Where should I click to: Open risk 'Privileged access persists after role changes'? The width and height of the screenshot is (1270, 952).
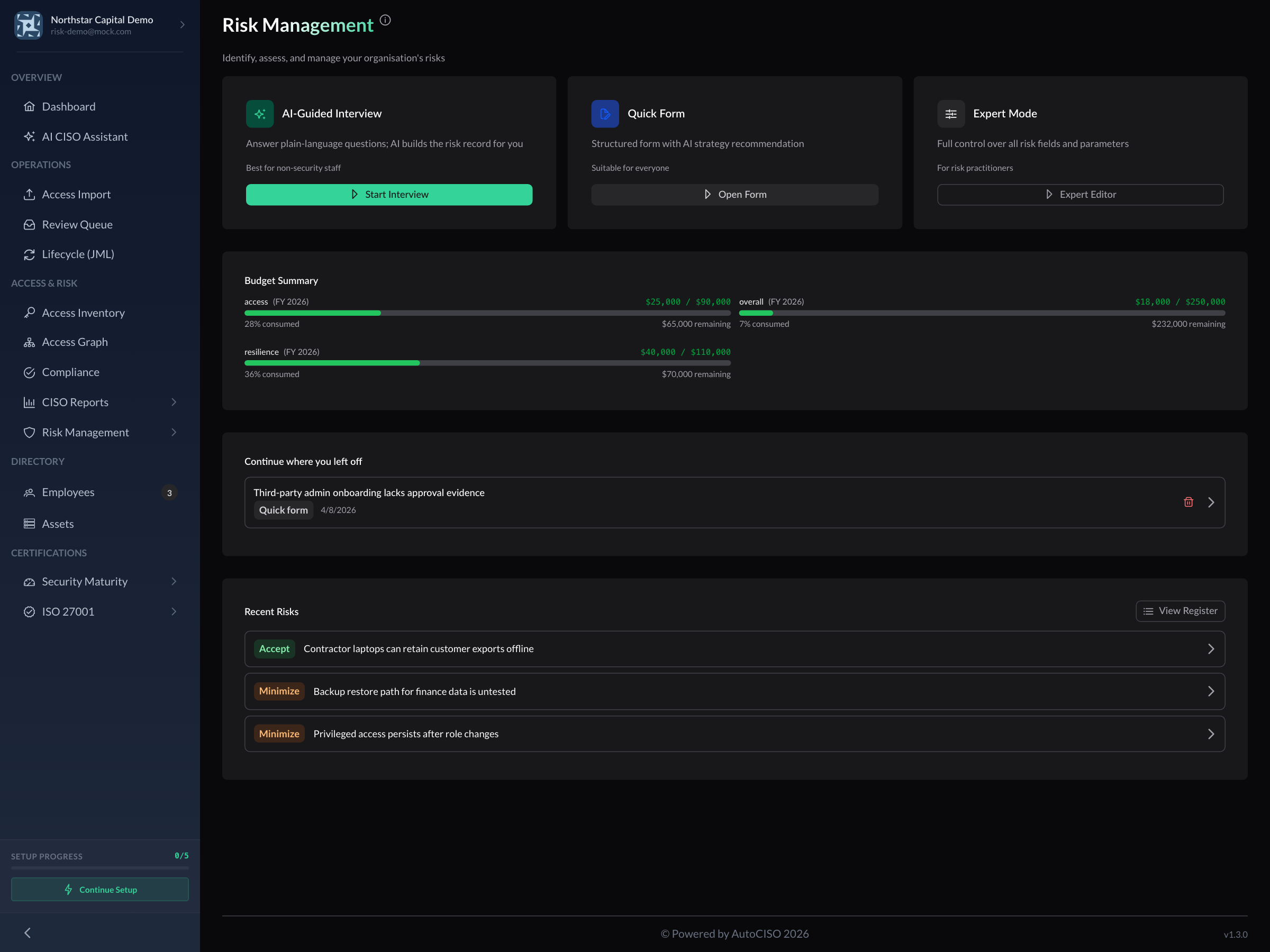[734, 734]
